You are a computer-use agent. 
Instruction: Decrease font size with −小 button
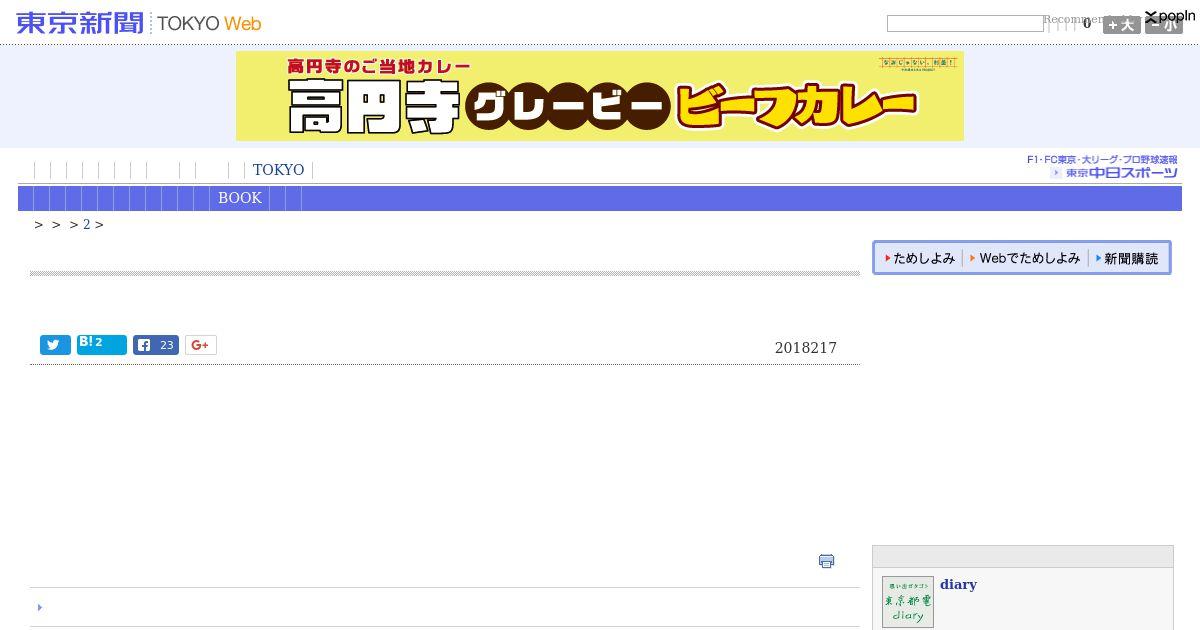(1164, 24)
